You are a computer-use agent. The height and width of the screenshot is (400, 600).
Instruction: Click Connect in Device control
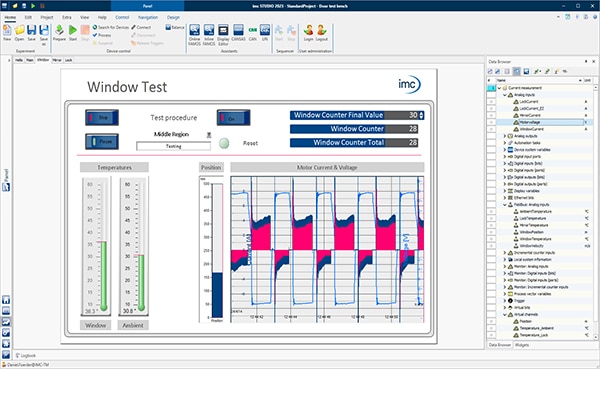coord(141,27)
